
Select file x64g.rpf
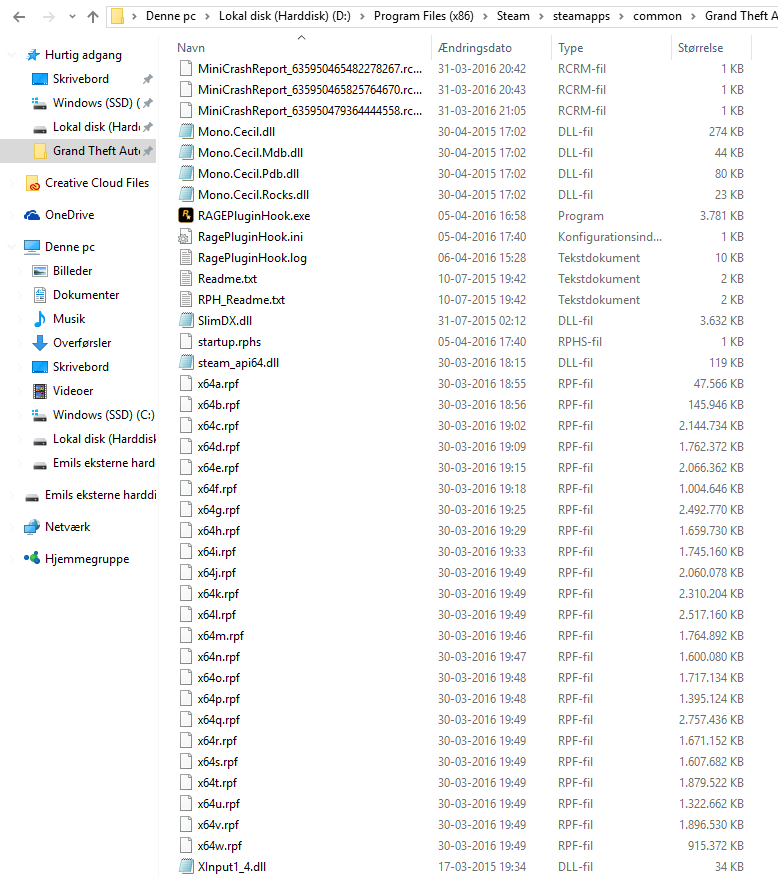219,510
